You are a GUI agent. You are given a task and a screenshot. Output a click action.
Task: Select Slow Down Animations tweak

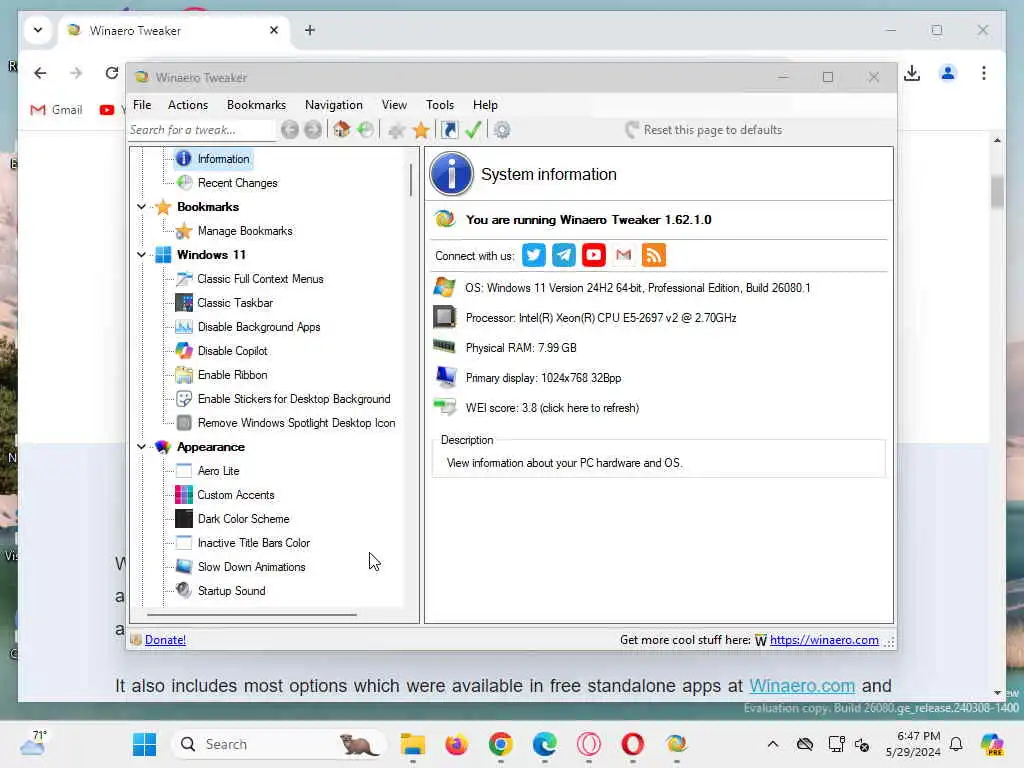pyautogui.click(x=251, y=567)
